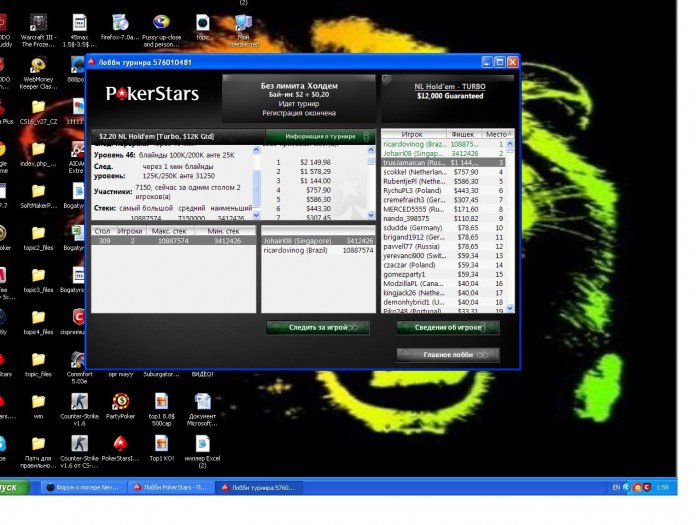Select pavvelf77 (Russia) player row
Screen dimensions: 700x525
444,246
